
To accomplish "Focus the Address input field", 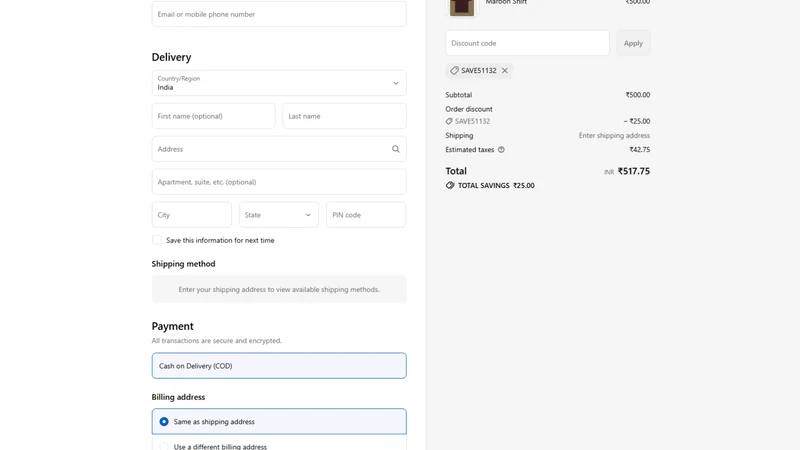I will pos(279,149).
